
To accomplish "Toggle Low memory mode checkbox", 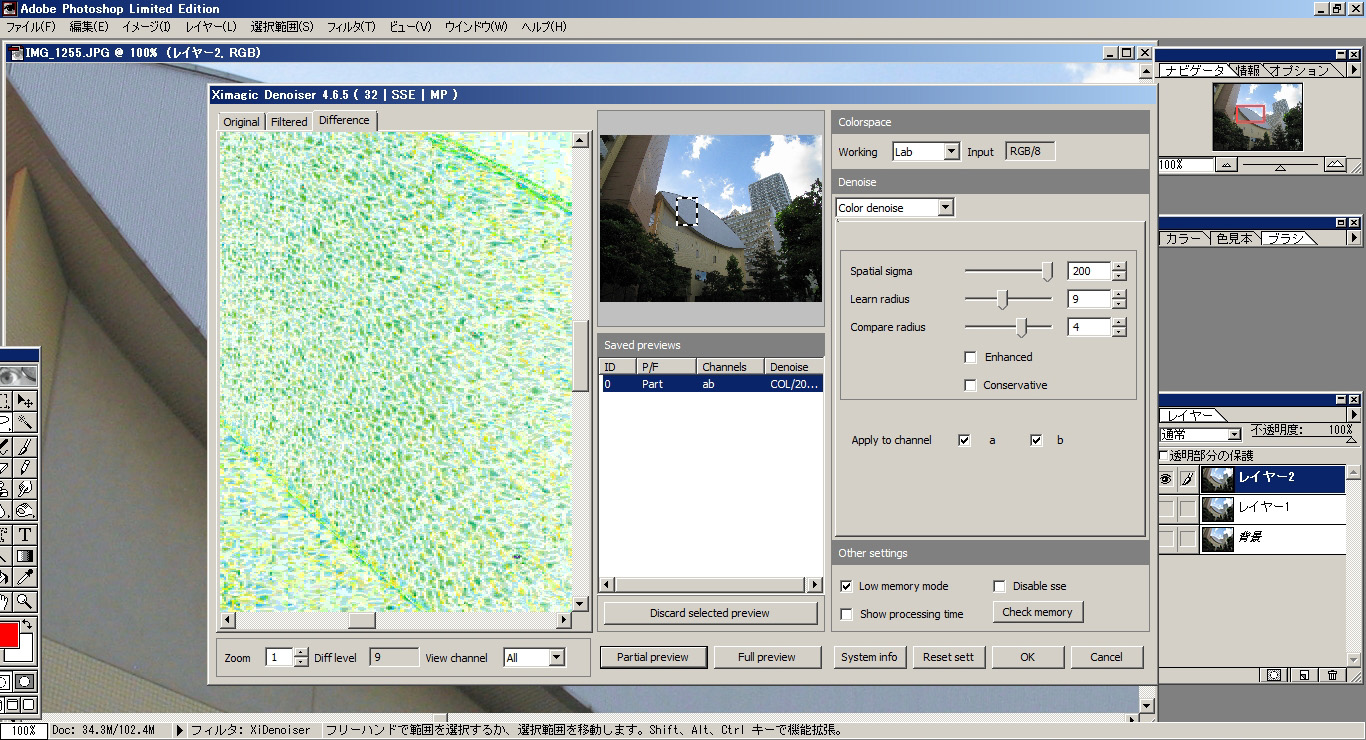I will coord(846,586).
